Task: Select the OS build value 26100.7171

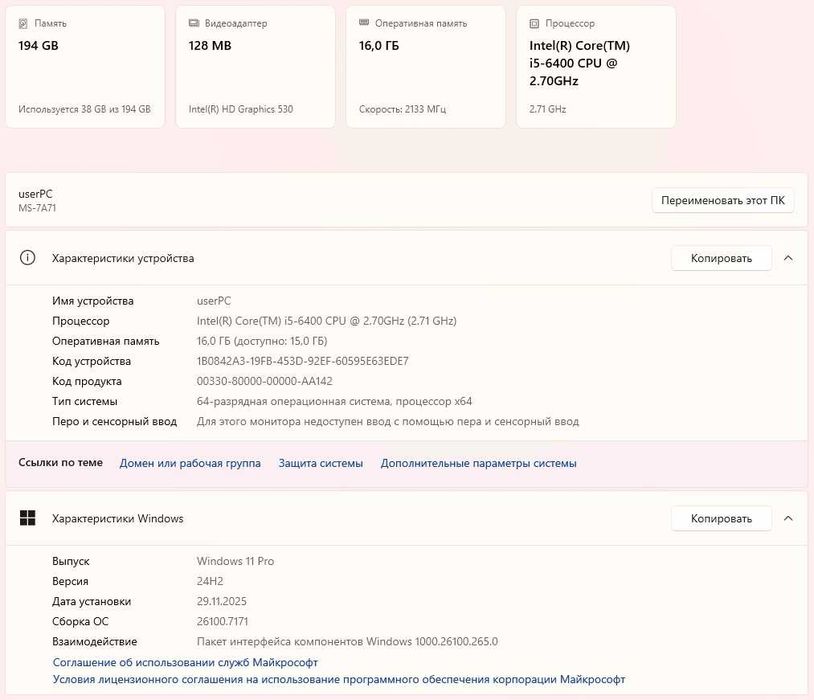Action: pos(222,621)
